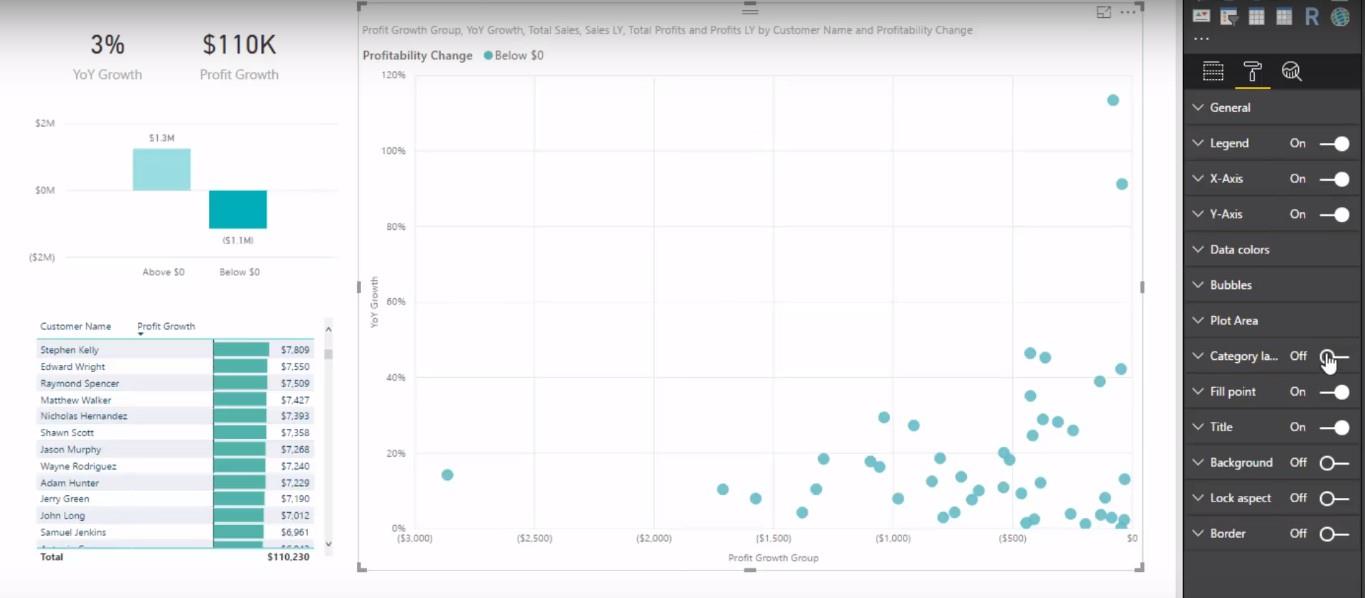Image resolution: width=1365 pixels, height=598 pixels.
Task: Expand the Title section chevron
Action: tap(1197, 427)
